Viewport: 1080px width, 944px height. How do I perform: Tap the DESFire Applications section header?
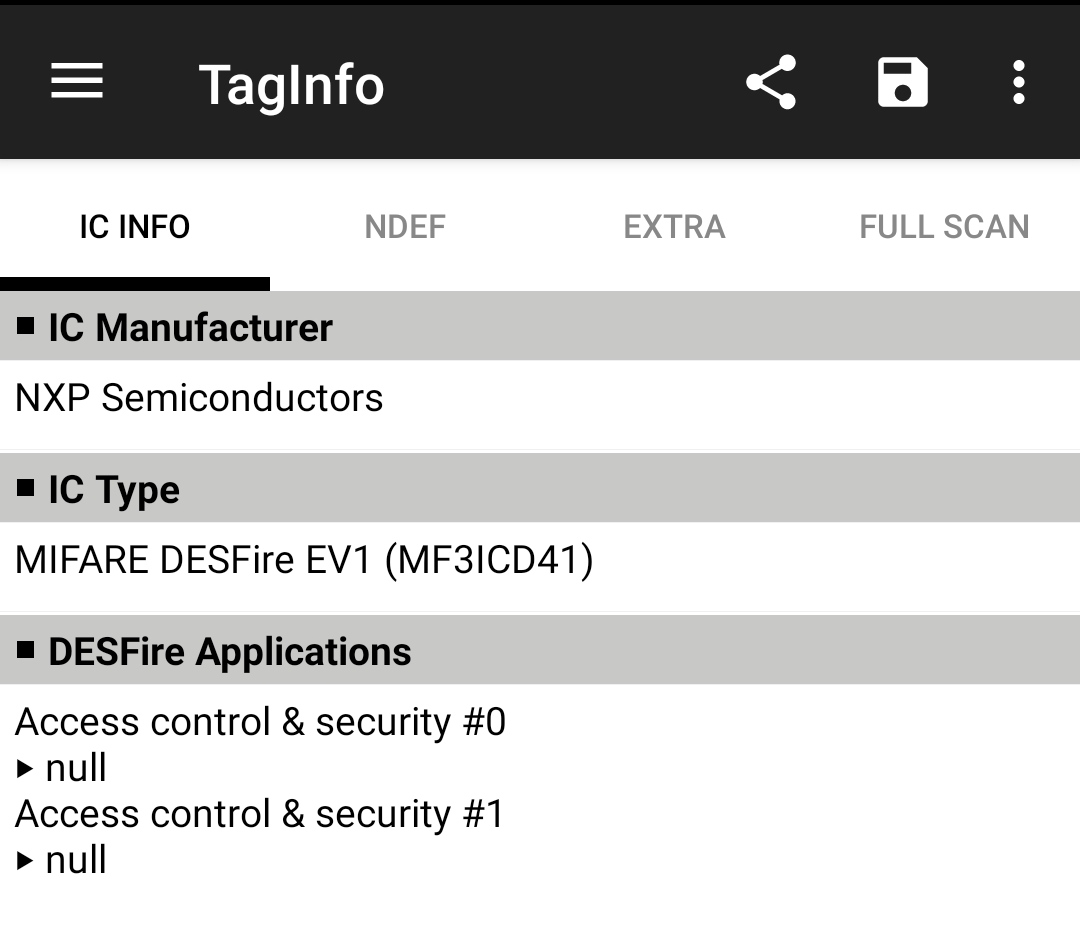point(230,652)
